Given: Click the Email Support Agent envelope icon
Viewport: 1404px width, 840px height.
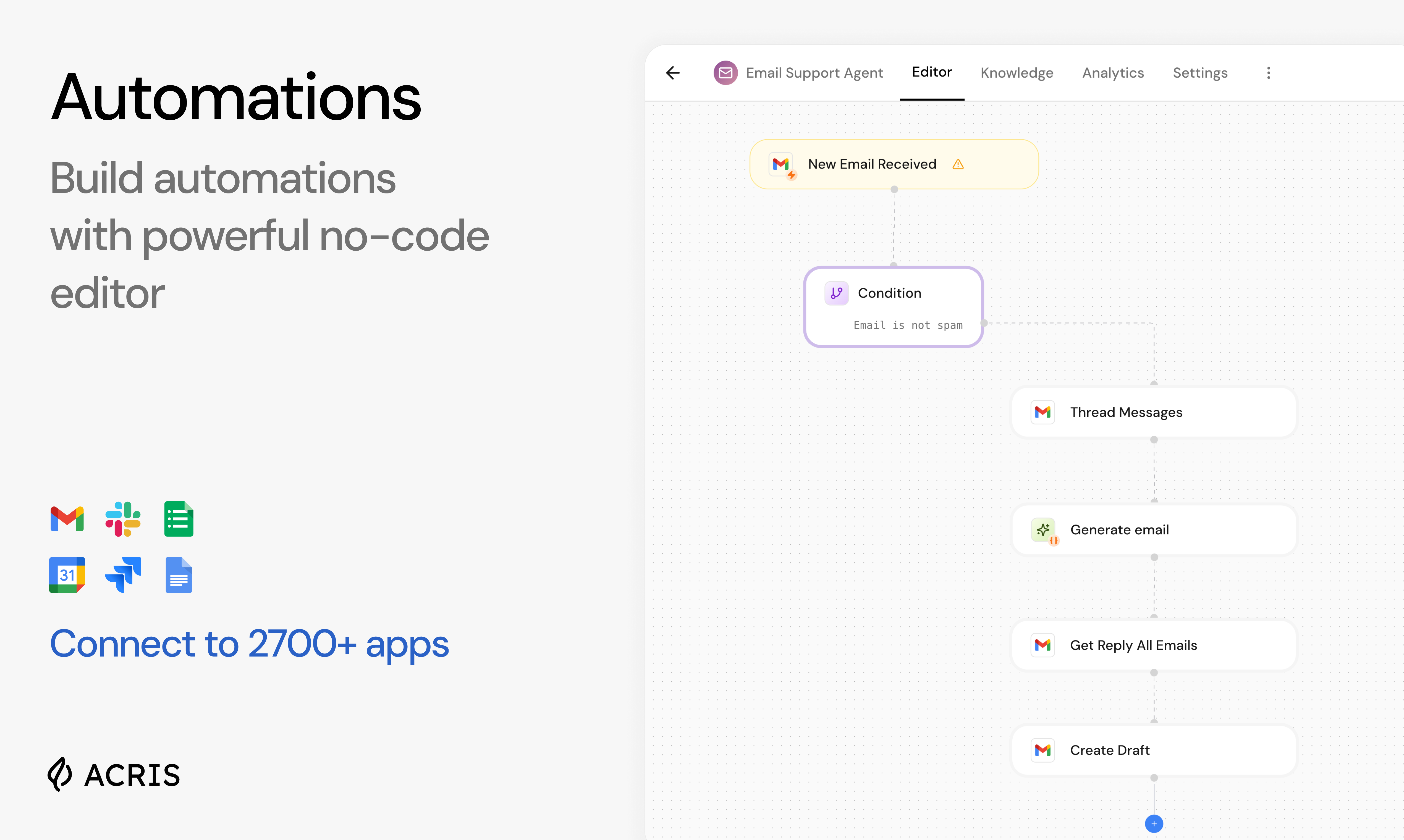Looking at the screenshot, I should (x=725, y=73).
